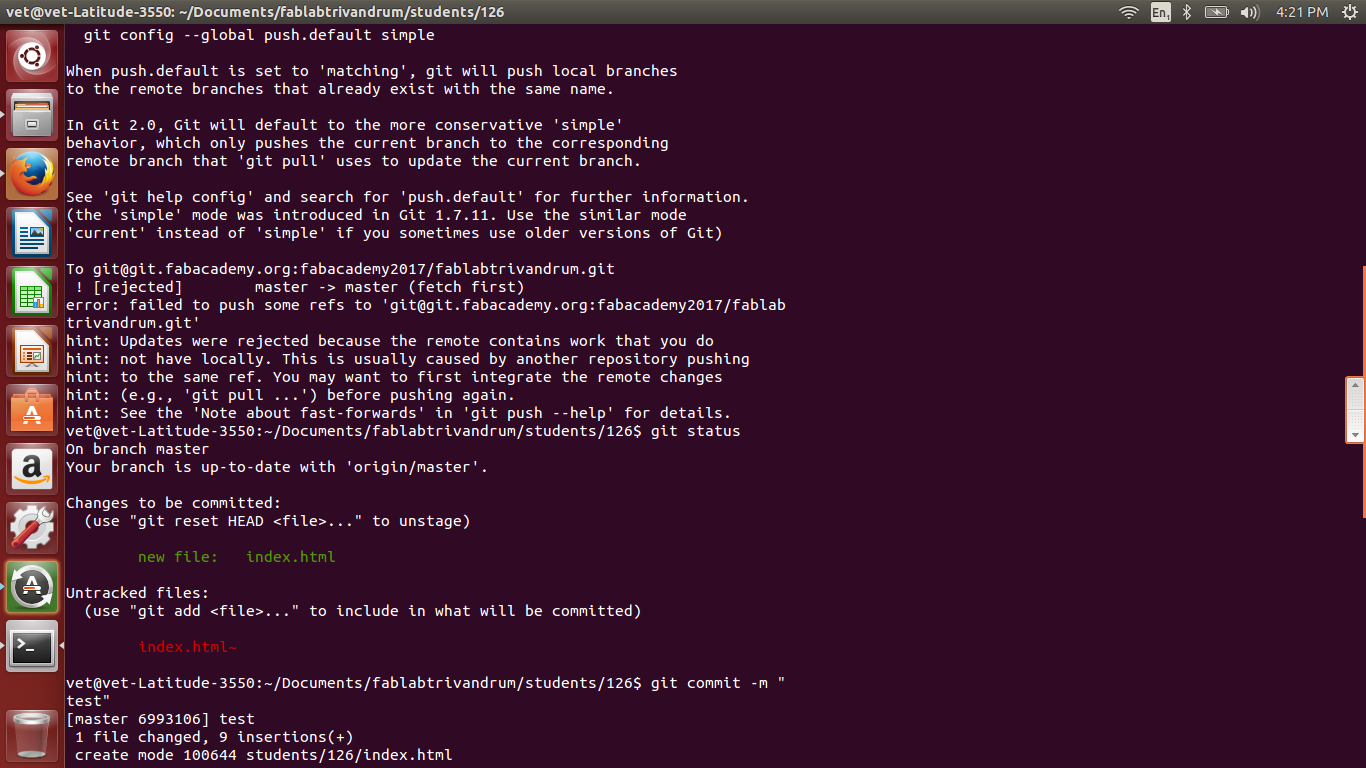Screen dimensions: 1366x768
Task: Open the Files file manager icon
Action: (x=32, y=115)
